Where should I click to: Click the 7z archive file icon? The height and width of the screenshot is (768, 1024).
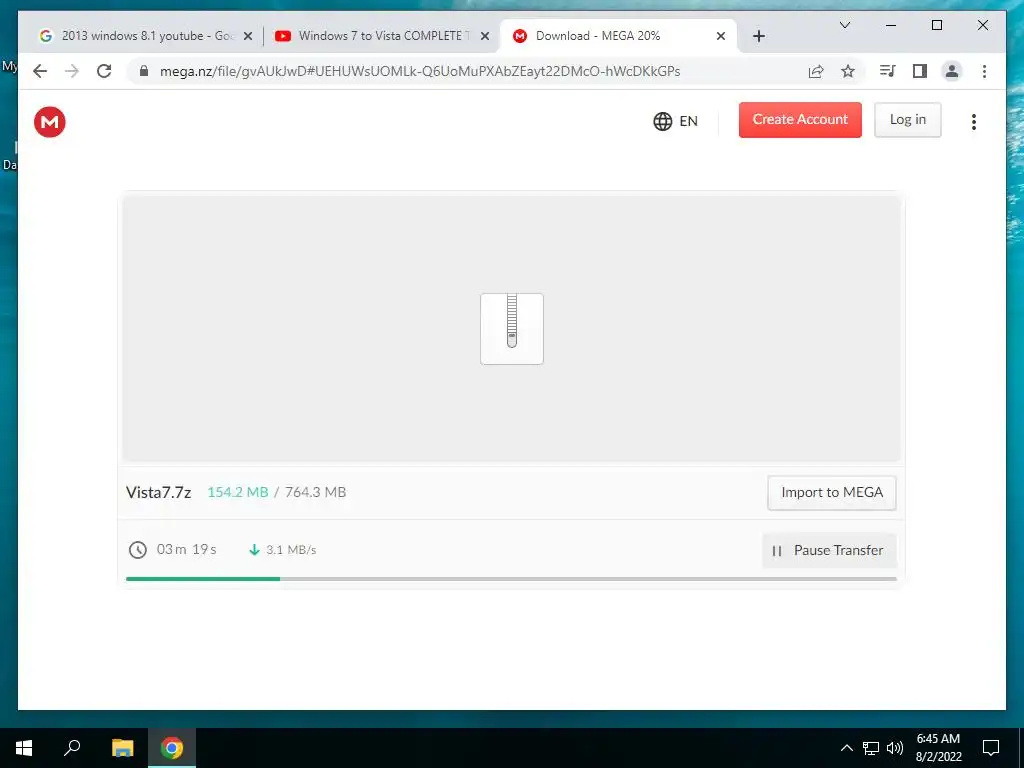click(x=512, y=329)
